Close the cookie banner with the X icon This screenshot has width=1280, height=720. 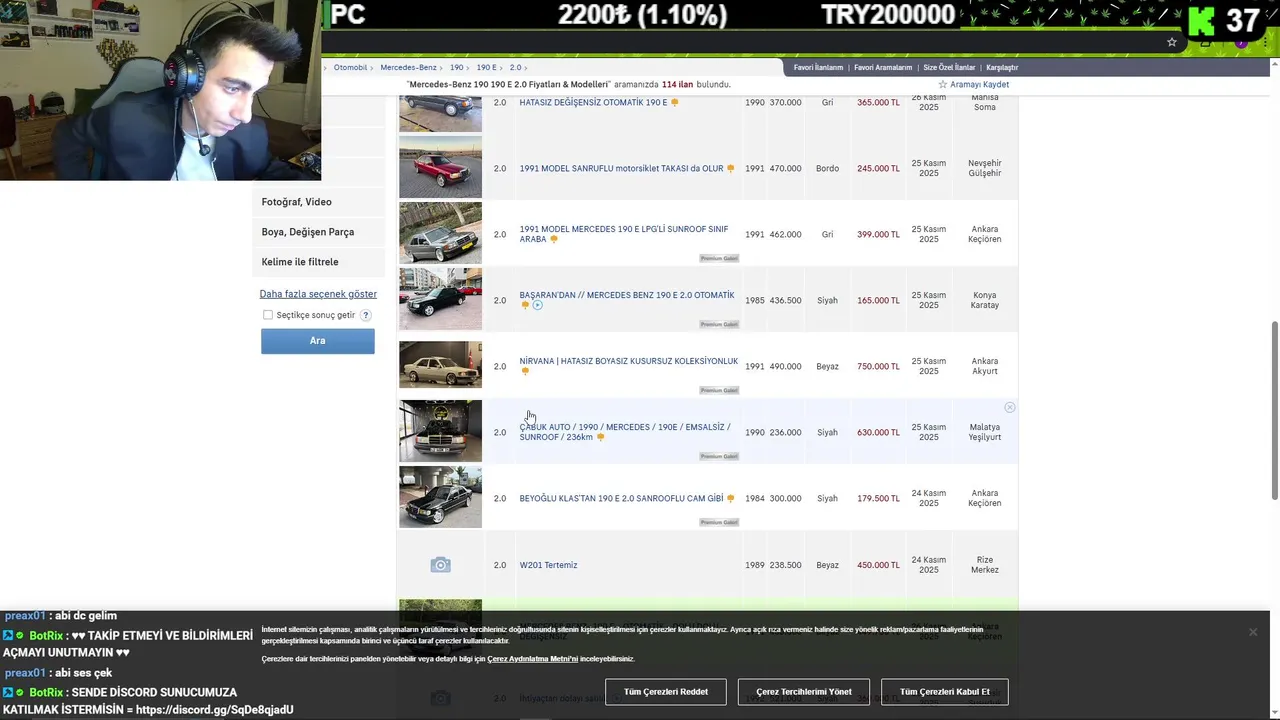pyautogui.click(x=1252, y=632)
